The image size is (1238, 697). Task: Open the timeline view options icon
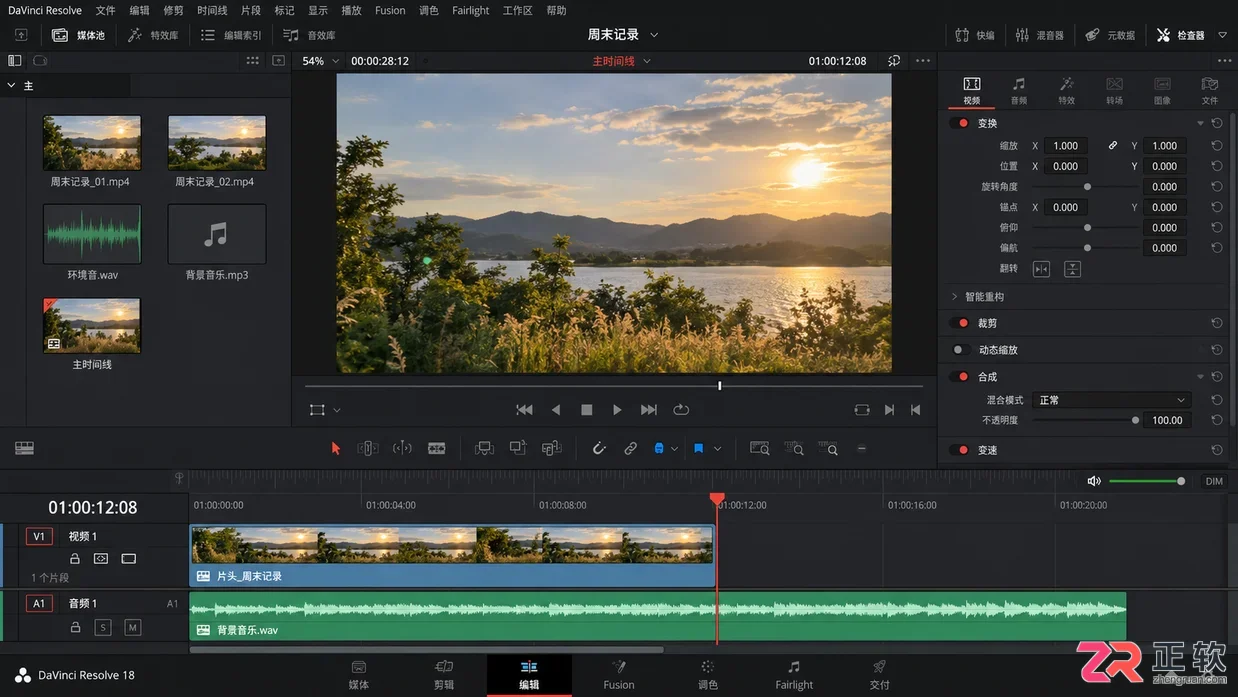(x=25, y=449)
